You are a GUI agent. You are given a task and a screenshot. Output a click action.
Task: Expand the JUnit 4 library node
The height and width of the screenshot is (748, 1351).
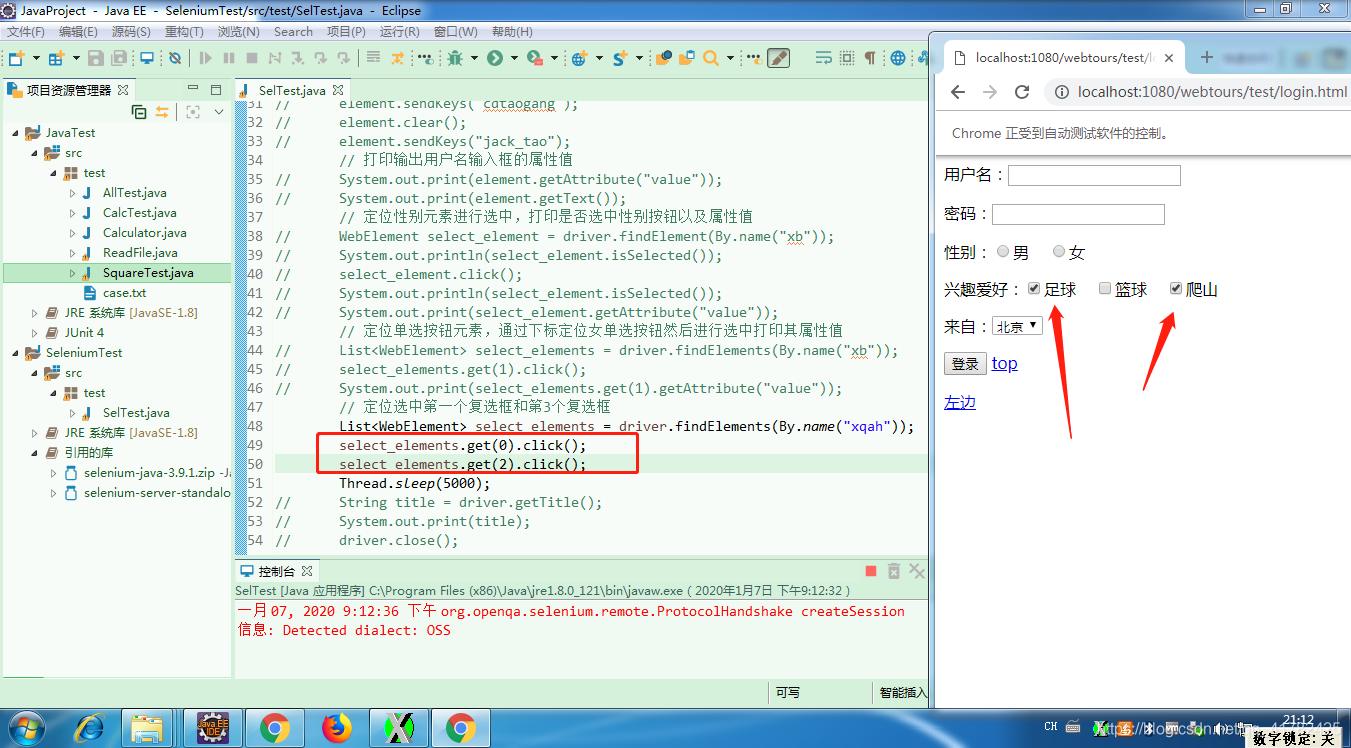pyautogui.click(x=35, y=333)
